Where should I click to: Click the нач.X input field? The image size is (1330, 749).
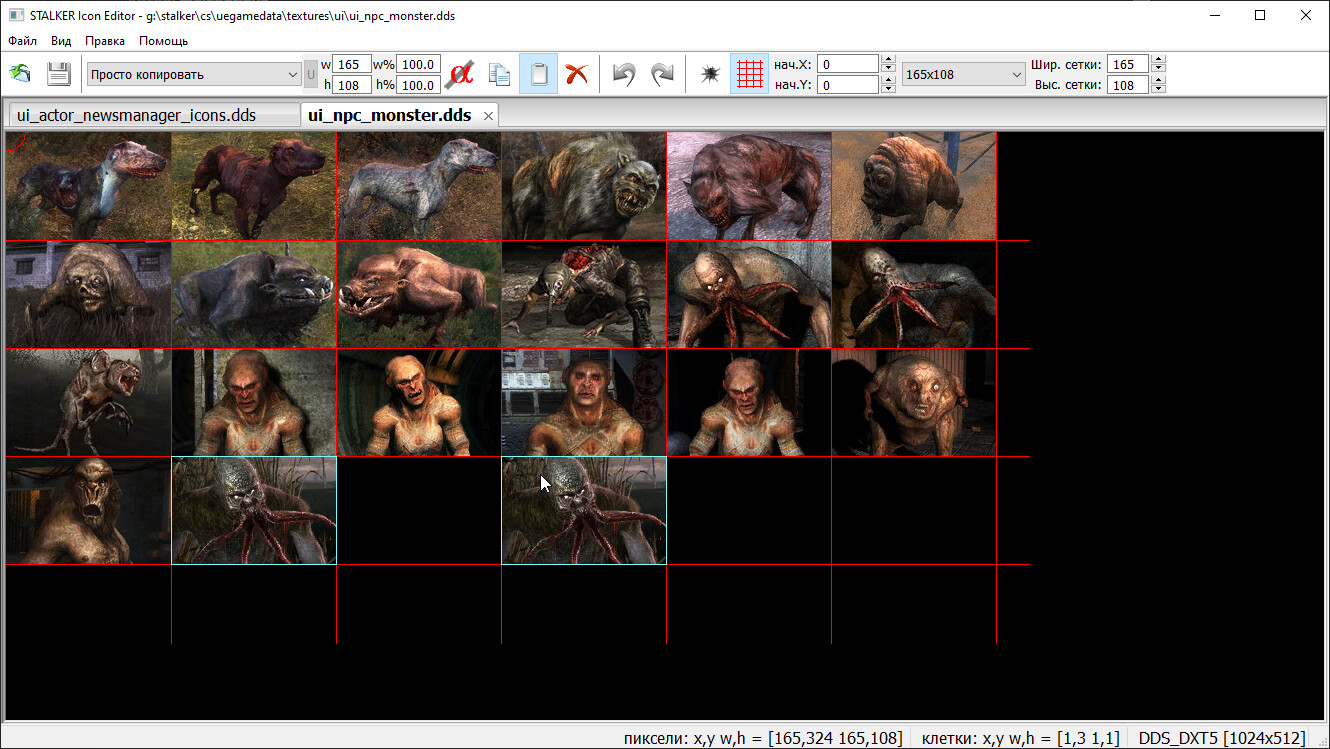coord(848,64)
